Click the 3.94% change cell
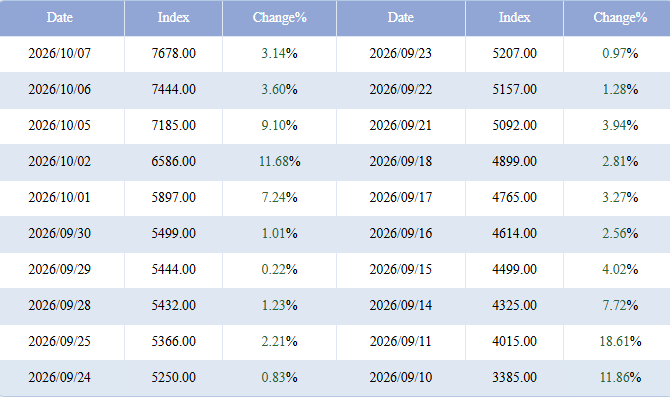Viewport: 670px width, 397px height. 620,125
